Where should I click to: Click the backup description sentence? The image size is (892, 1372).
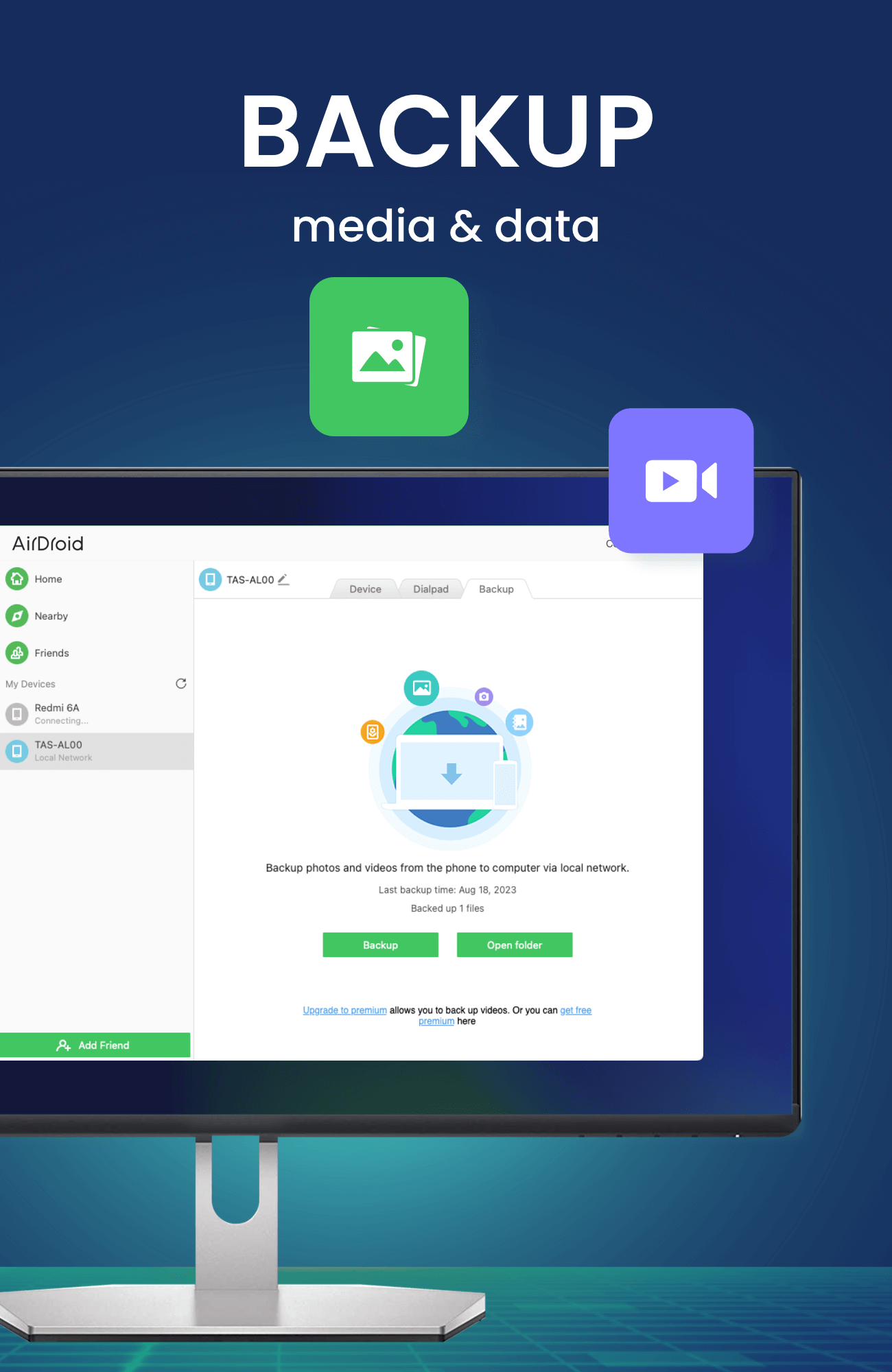click(x=447, y=868)
